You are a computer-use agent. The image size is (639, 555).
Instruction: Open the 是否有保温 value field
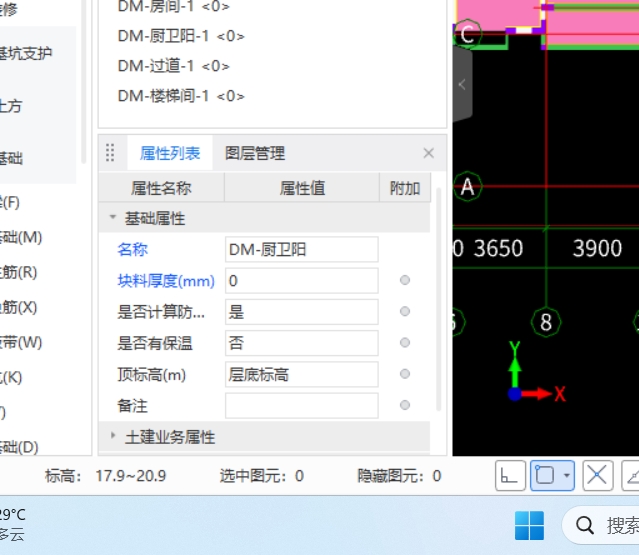pos(302,343)
